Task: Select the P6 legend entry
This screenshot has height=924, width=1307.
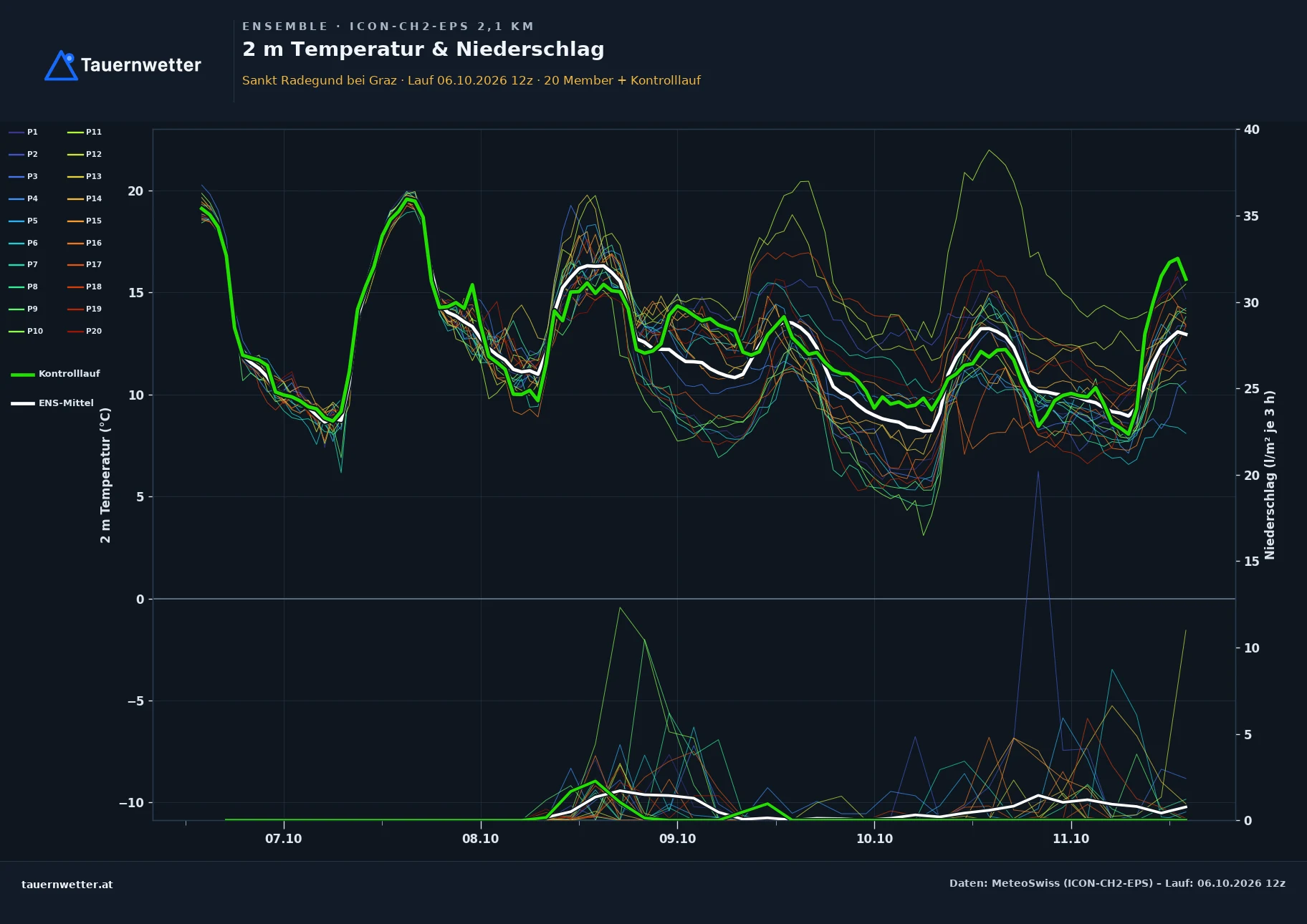Action: (x=24, y=243)
